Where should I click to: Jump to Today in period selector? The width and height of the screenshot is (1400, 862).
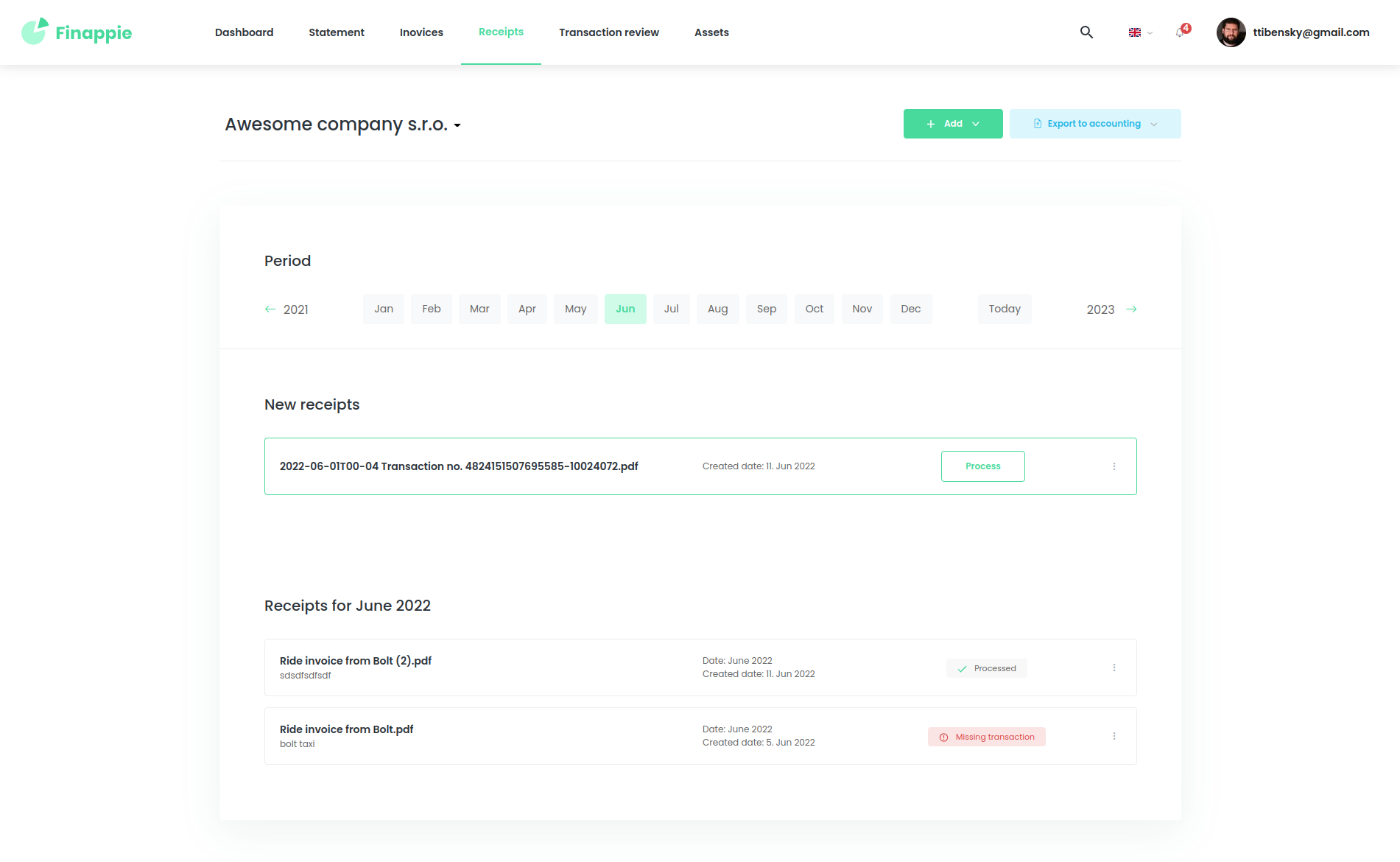[x=1004, y=309]
